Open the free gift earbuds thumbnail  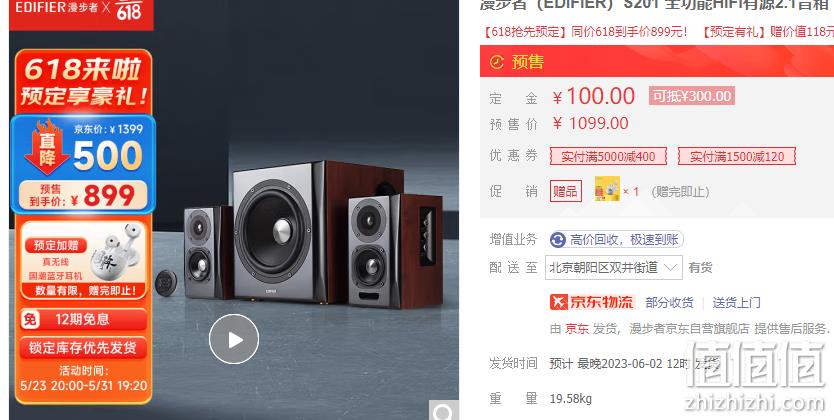(x=607, y=190)
